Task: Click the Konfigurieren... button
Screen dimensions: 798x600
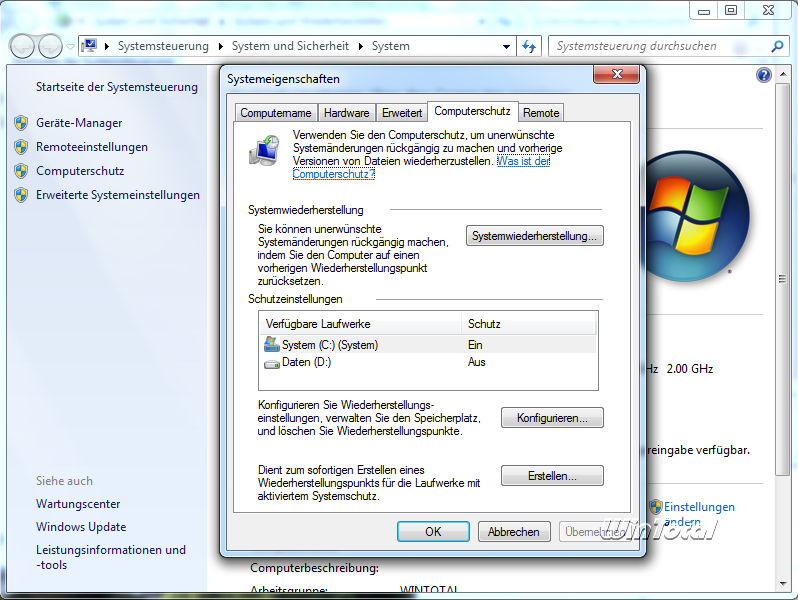Action: (552, 418)
